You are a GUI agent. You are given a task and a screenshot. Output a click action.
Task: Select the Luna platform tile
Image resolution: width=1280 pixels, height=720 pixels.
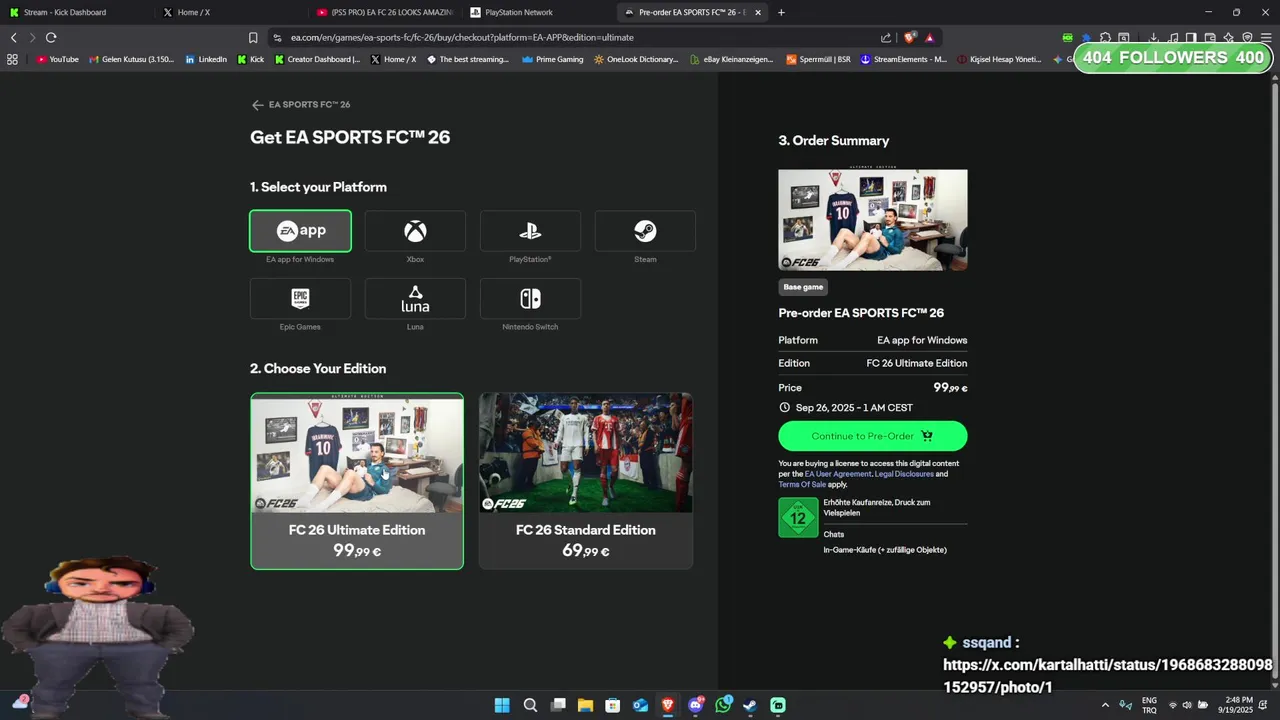[x=415, y=298]
